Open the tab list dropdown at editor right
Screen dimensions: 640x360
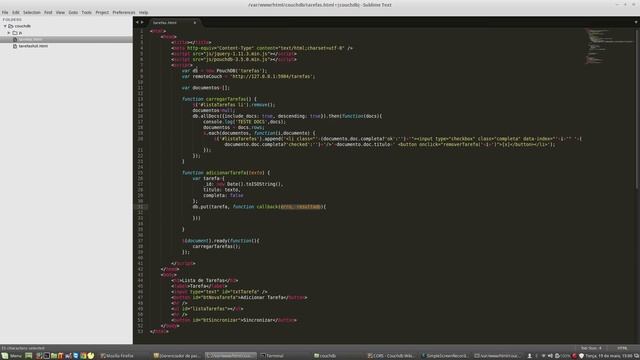(x=636, y=22)
